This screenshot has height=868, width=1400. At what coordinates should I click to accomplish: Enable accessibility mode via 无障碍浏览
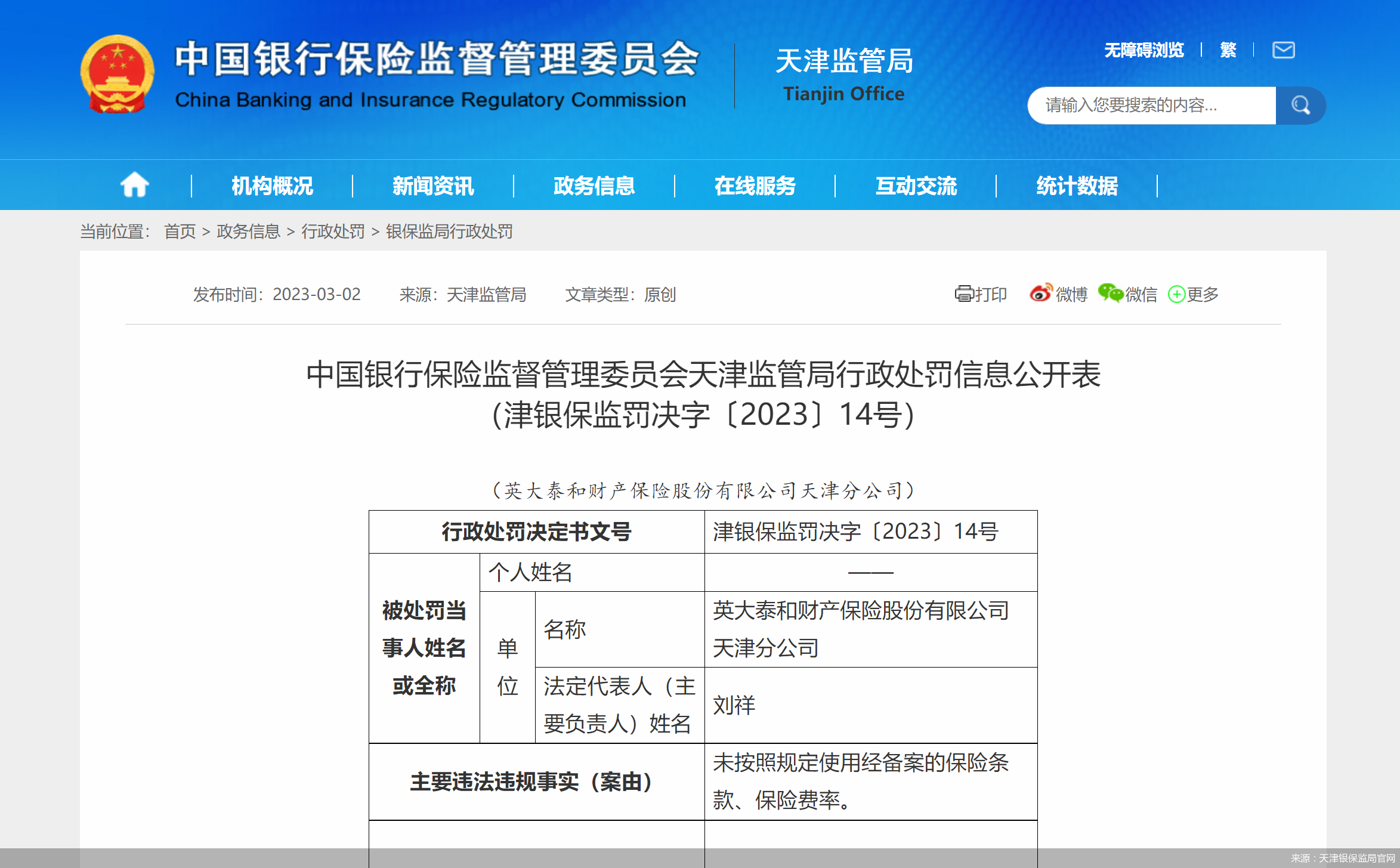pyautogui.click(x=1144, y=51)
